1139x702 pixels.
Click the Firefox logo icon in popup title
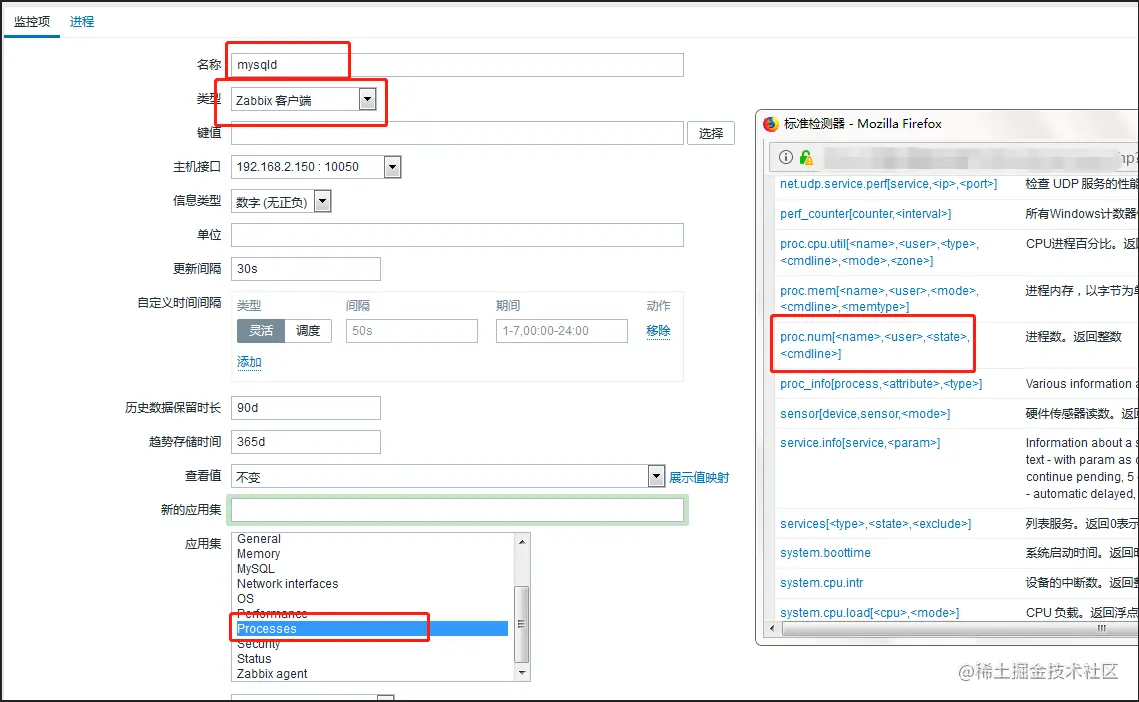point(771,124)
